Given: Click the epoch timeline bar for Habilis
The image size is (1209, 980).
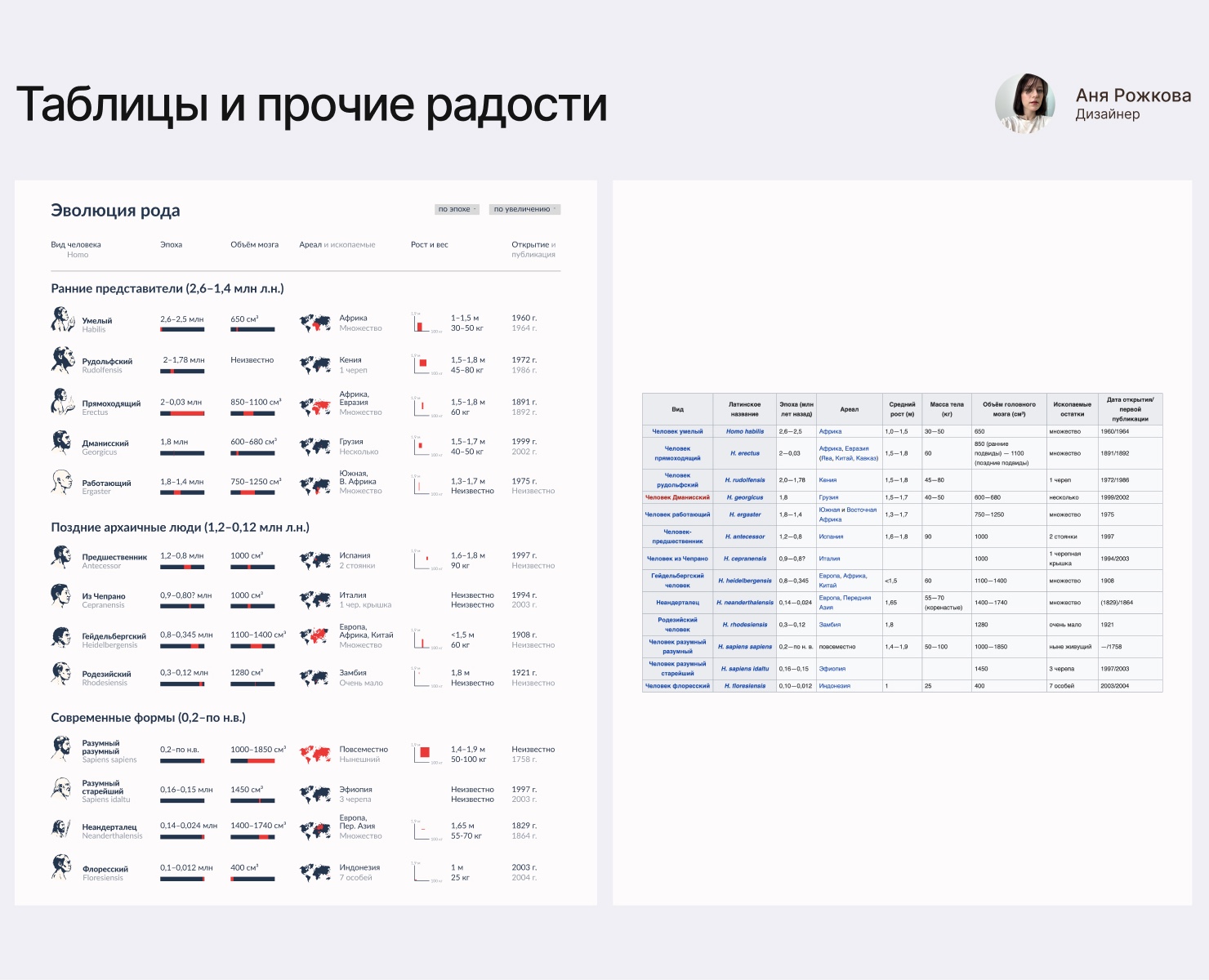Looking at the screenshot, I should [181, 330].
